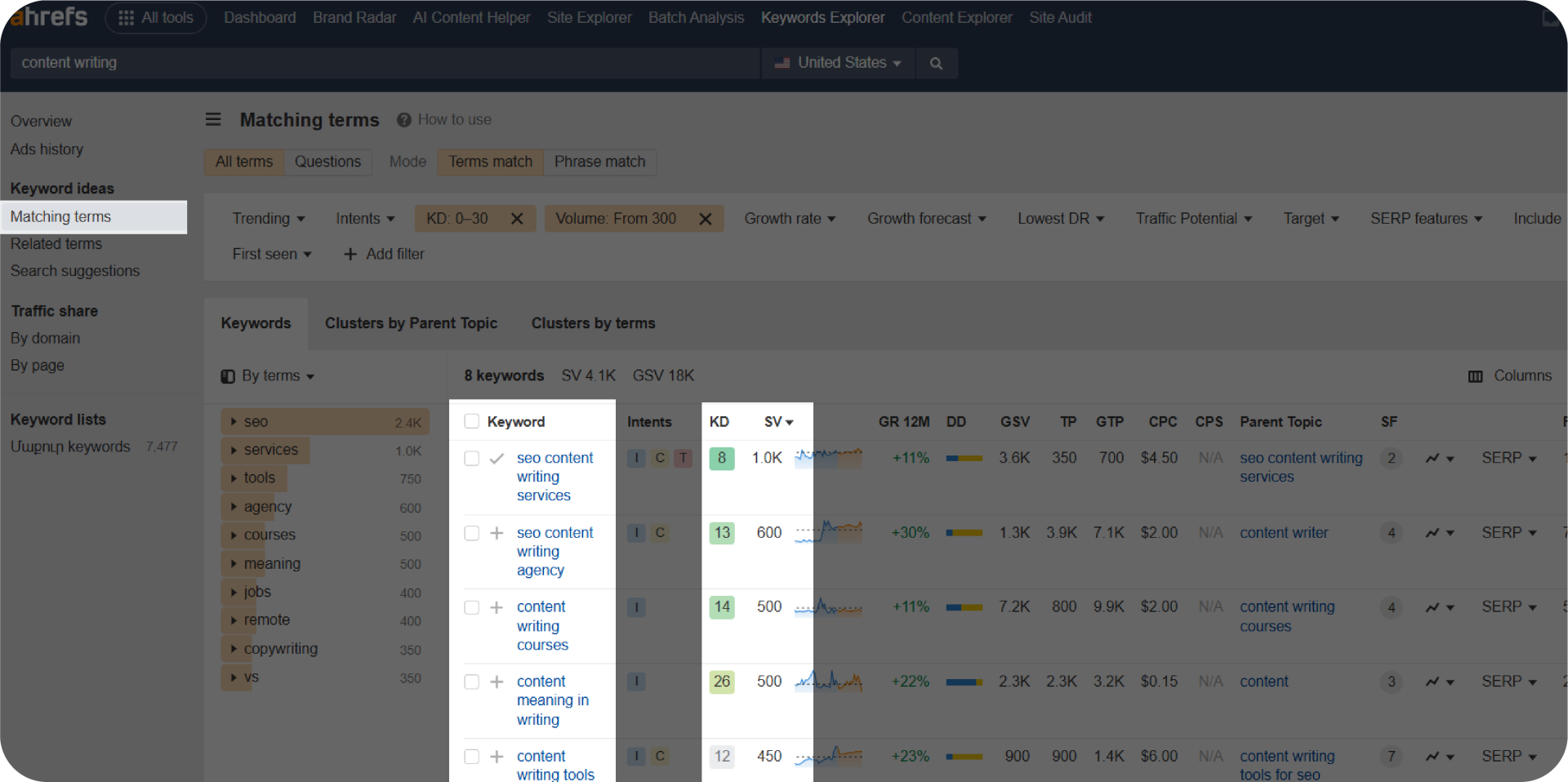Tick checkbox for content writing tools
Viewport: 1568px width, 782px height.
[471, 757]
